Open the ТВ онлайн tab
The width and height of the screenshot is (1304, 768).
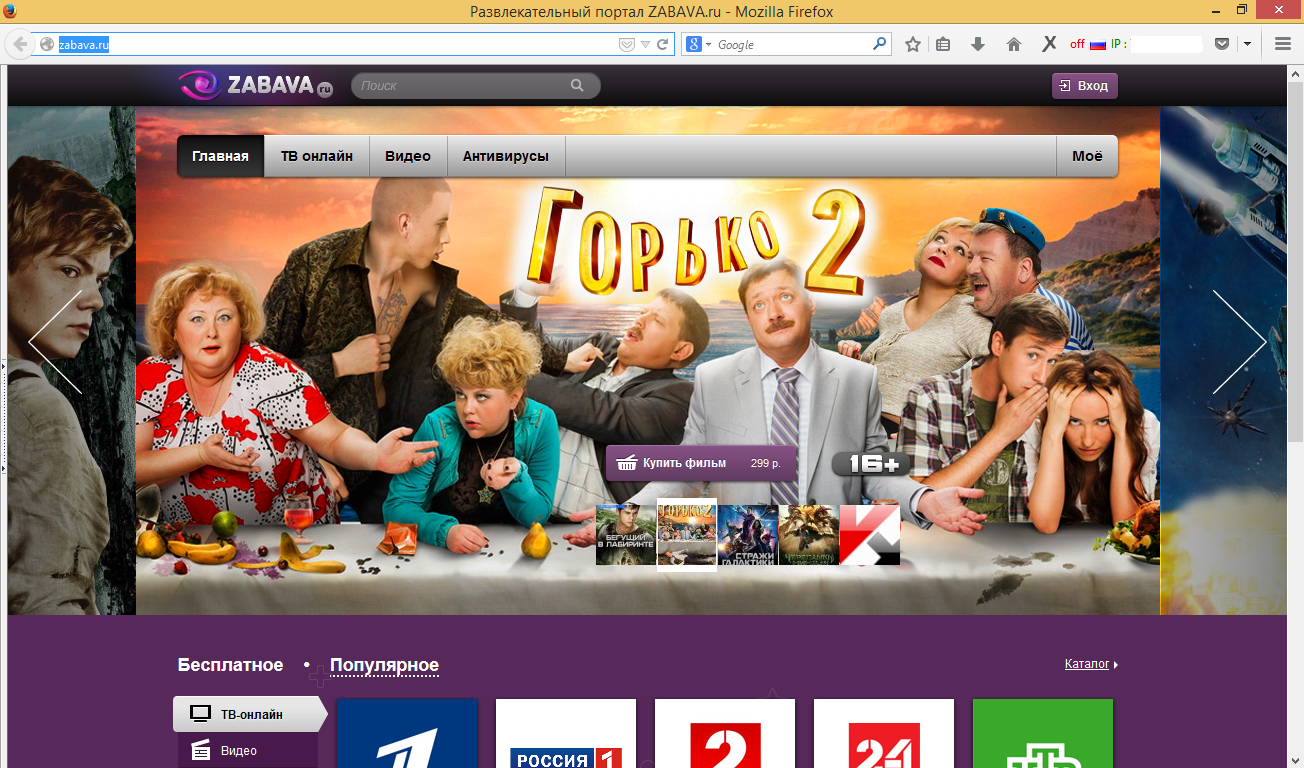(x=317, y=156)
